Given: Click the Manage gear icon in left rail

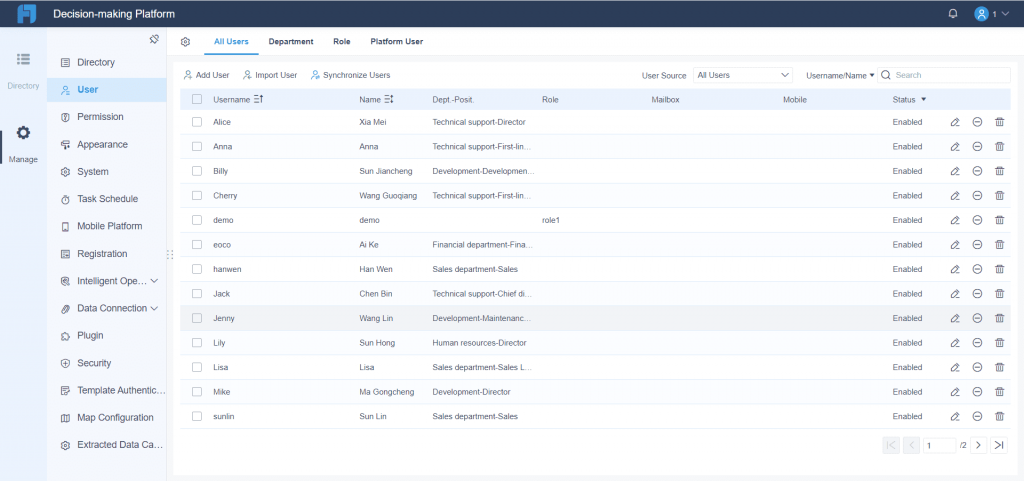Looking at the screenshot, I should [x=24, y=133].
